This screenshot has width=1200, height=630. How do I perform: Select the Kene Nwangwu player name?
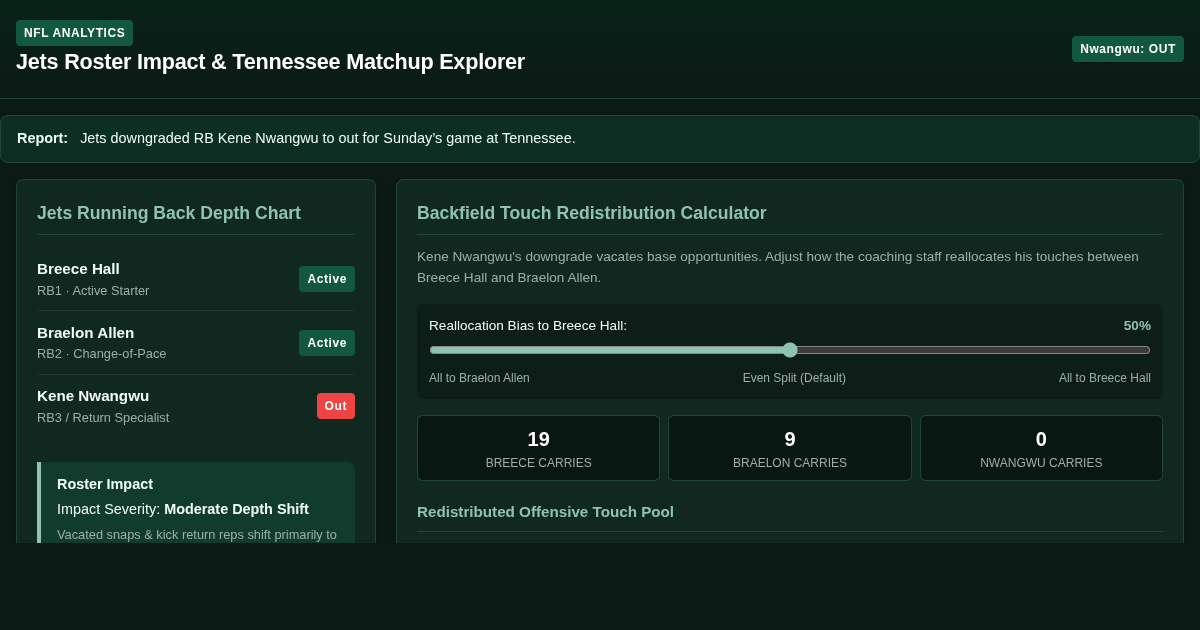coord(93,396)
